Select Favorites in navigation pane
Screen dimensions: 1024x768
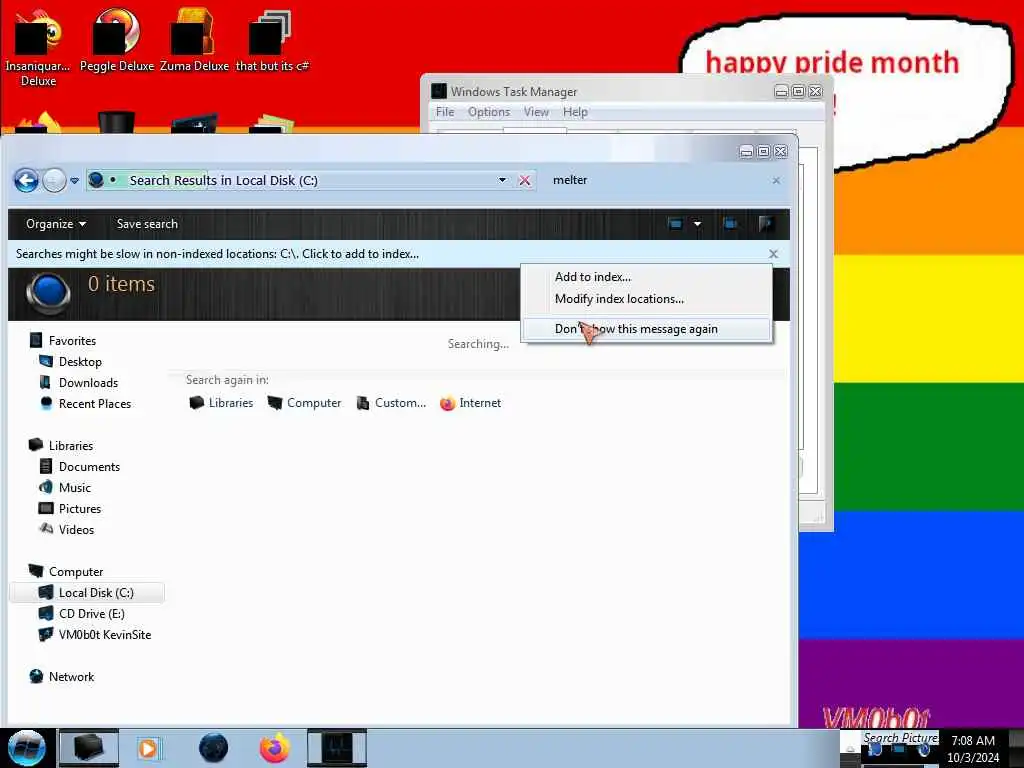click(63, 341)
